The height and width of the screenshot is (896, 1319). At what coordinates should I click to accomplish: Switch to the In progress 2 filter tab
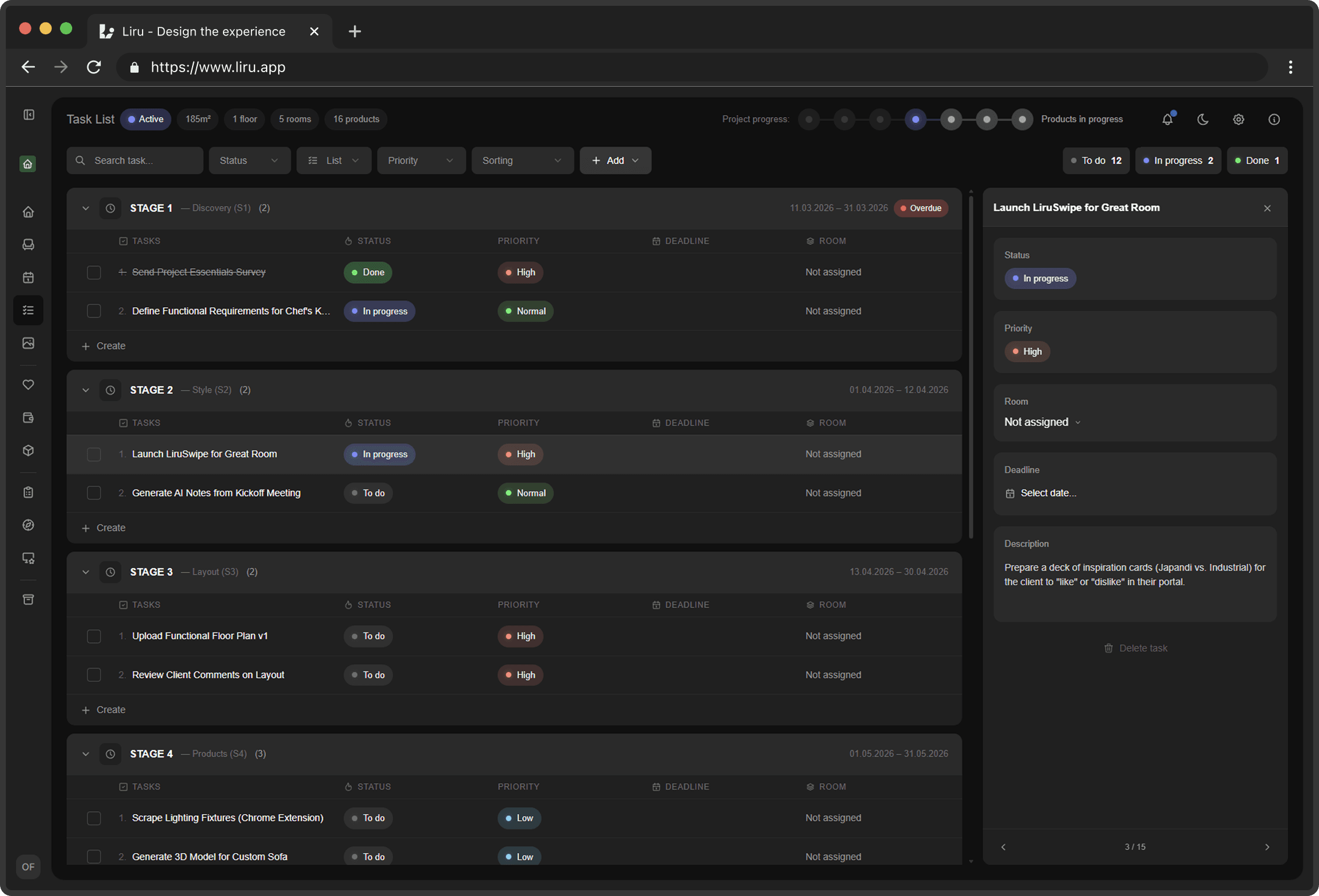pos(1178,160)
